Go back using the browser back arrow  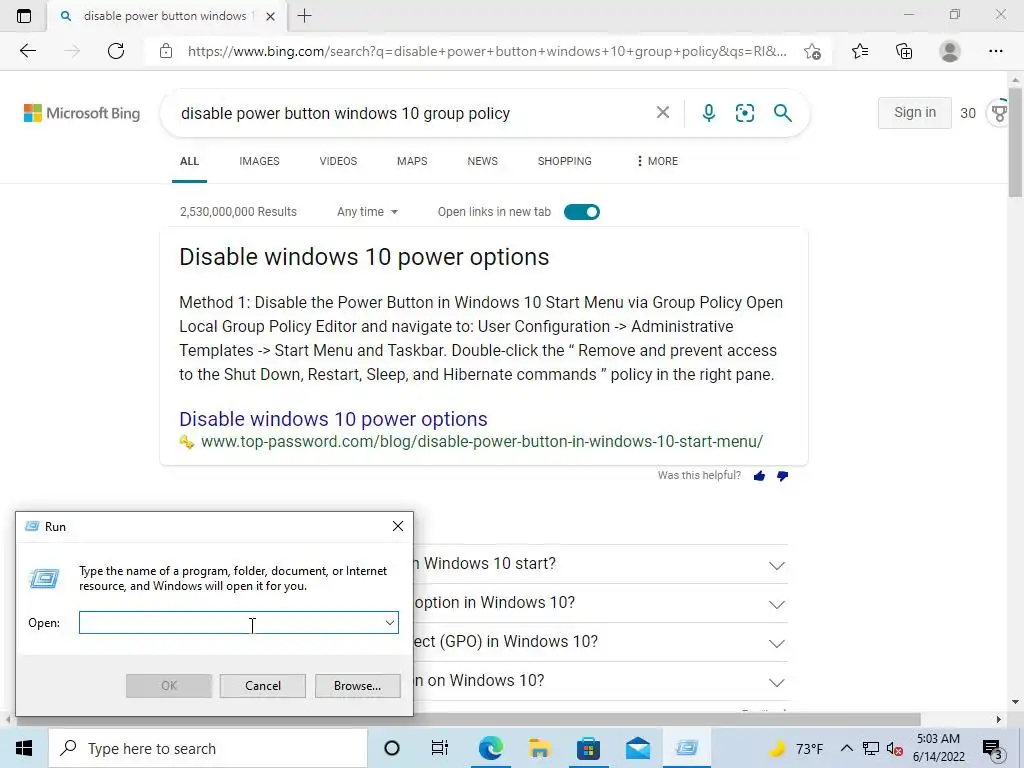pos(27,51)
